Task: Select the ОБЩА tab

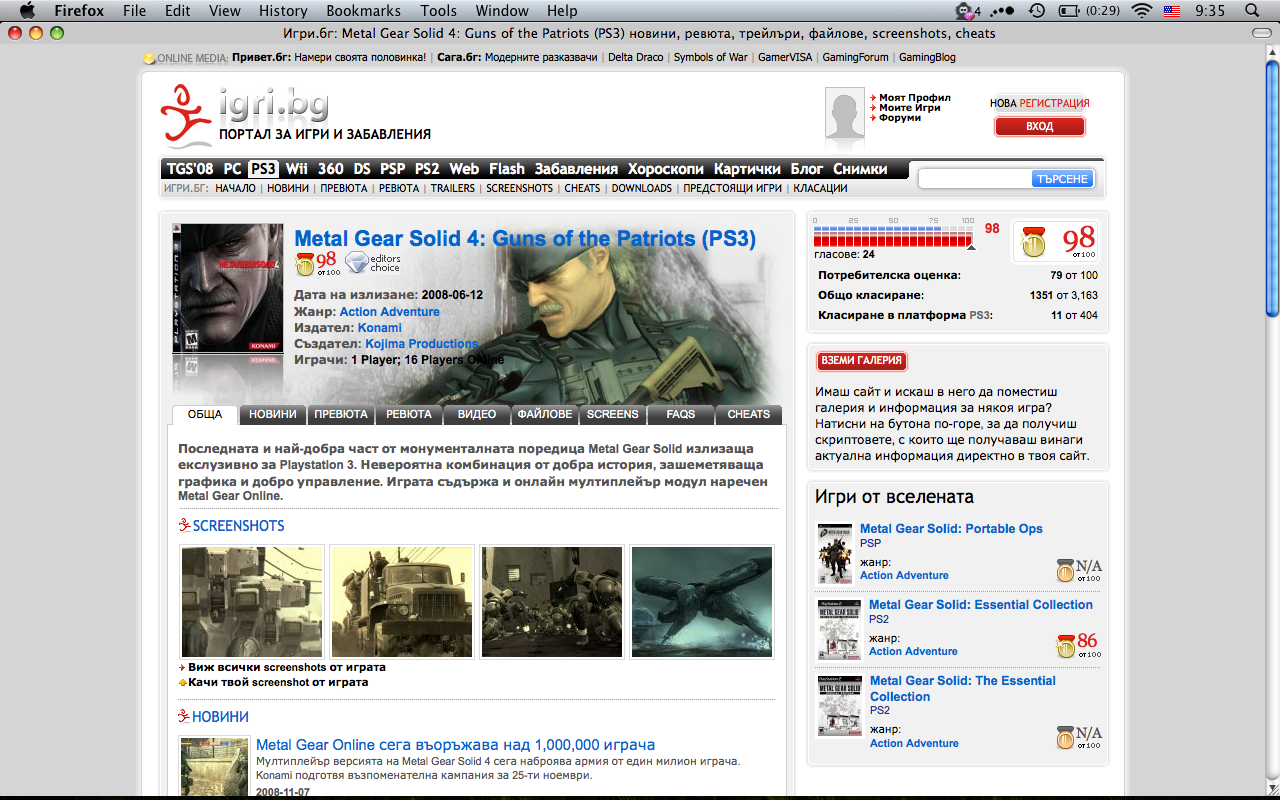Action: click(x=205, y=414)
